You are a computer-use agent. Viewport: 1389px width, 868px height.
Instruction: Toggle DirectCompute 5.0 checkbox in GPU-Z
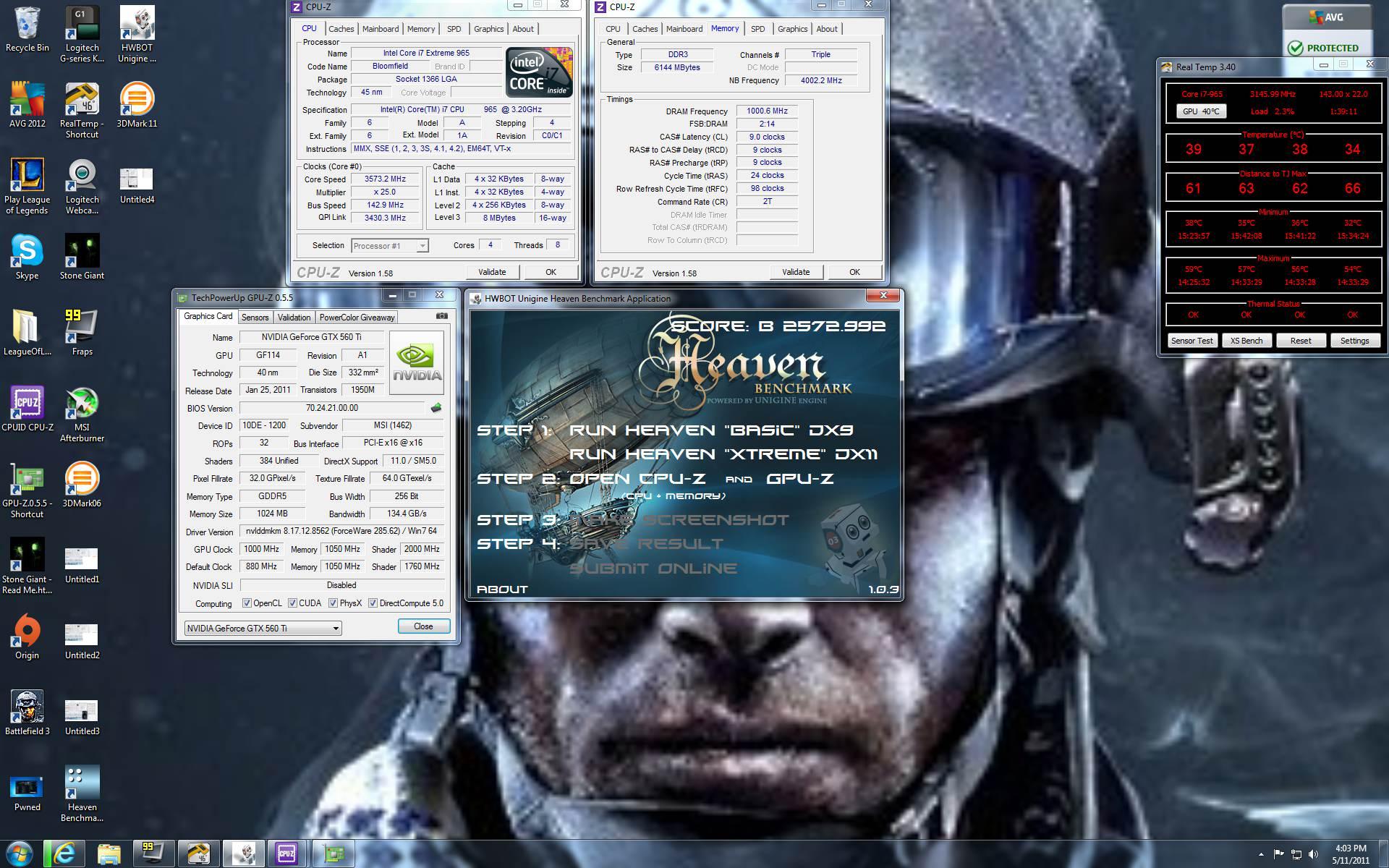373,603
